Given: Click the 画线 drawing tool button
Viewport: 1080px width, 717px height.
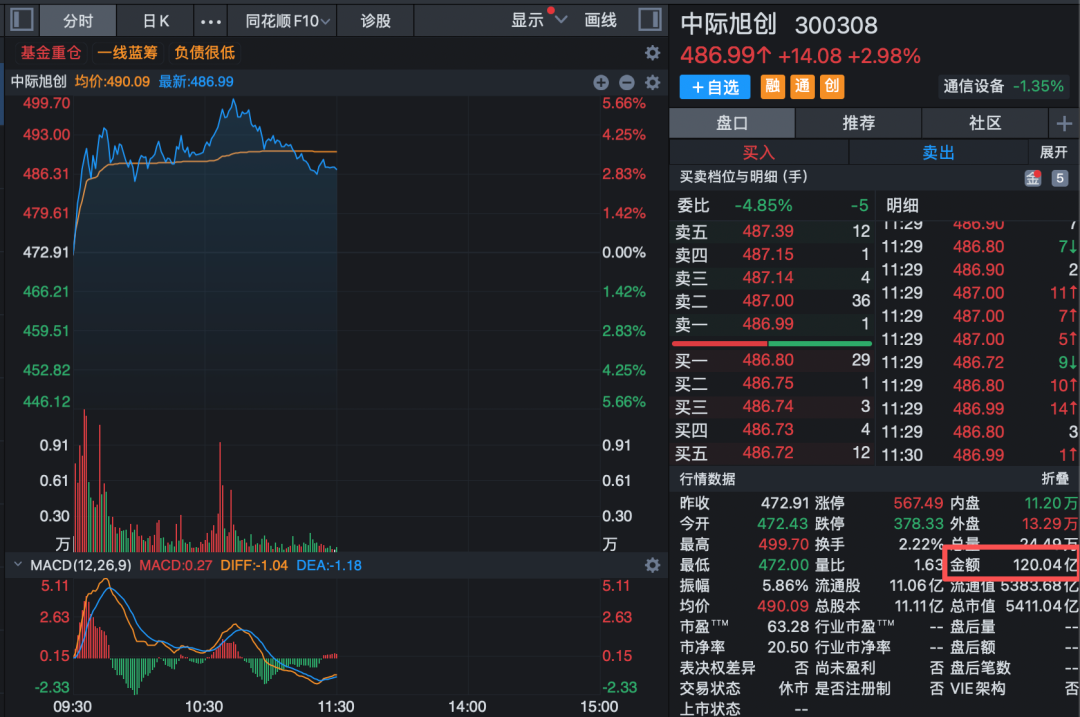Looking at the screenshot, I should tap(600, 20).
